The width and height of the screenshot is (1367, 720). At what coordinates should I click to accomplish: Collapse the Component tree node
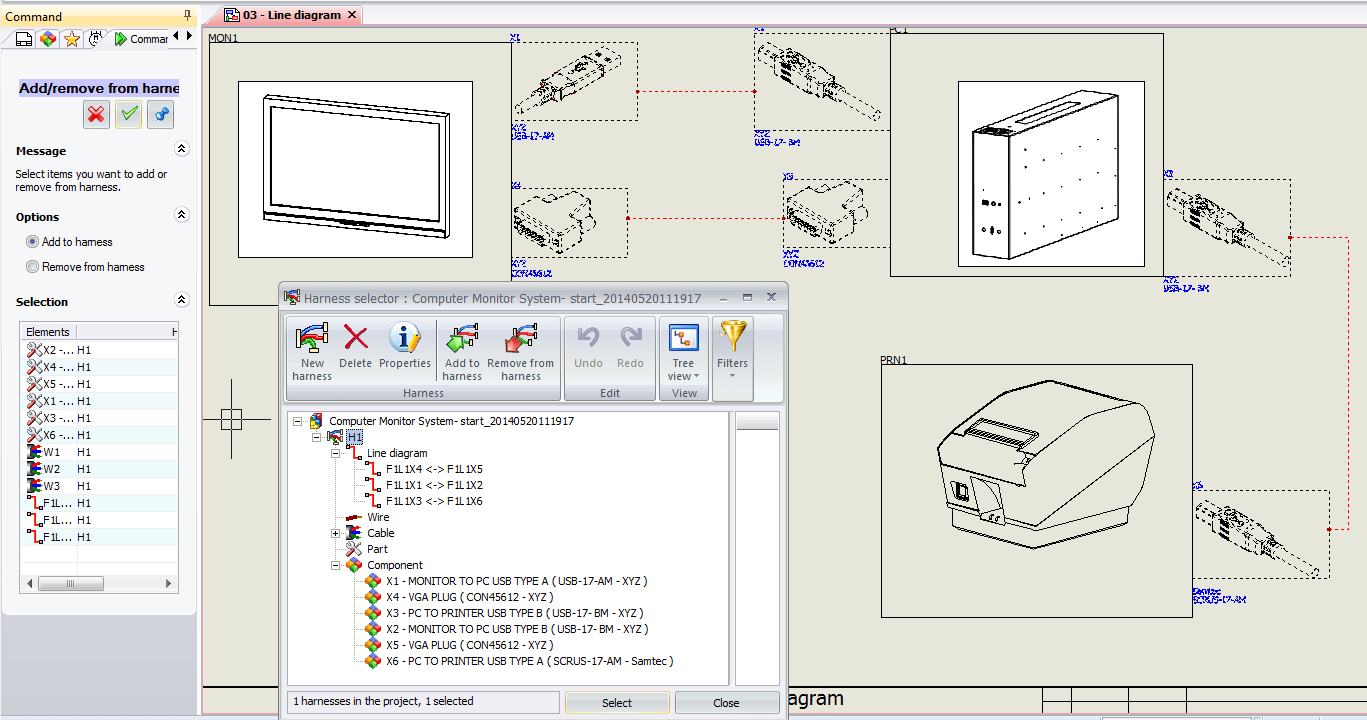[x=335, y=565]
